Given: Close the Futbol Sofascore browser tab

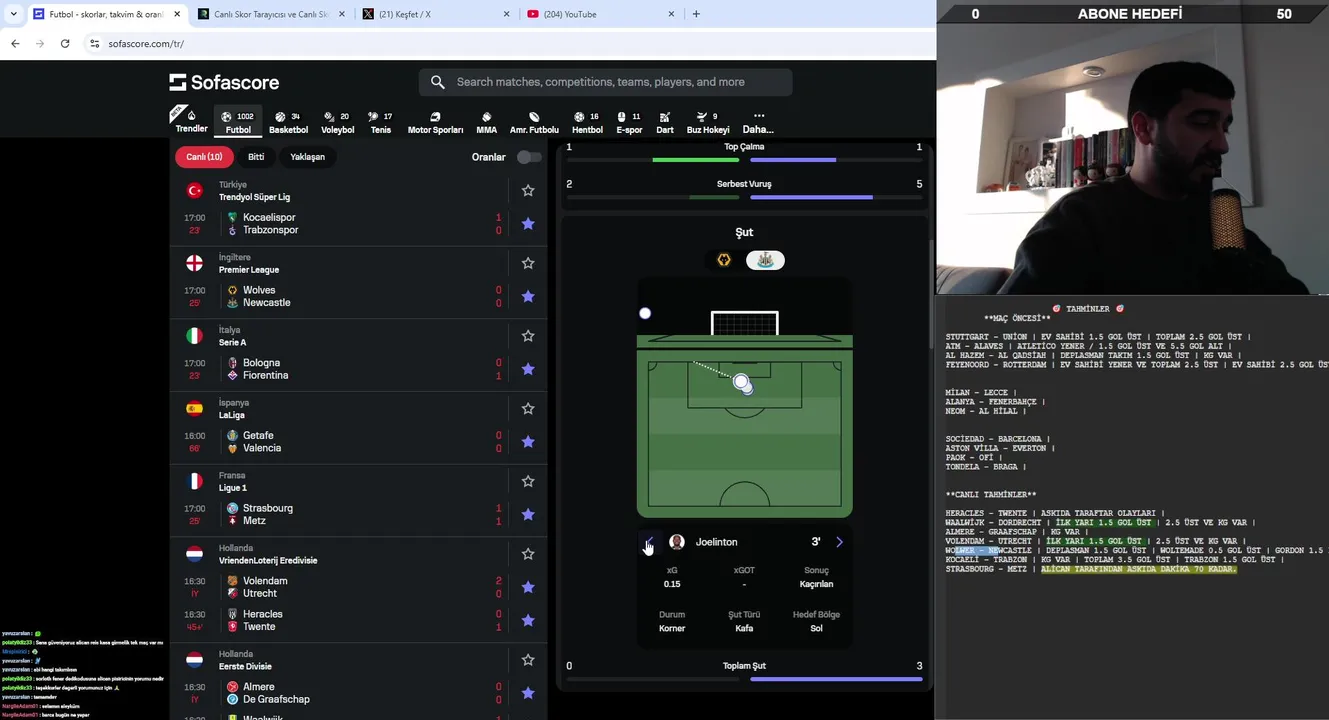Looking at the screenshot, I should click(177, 14).
